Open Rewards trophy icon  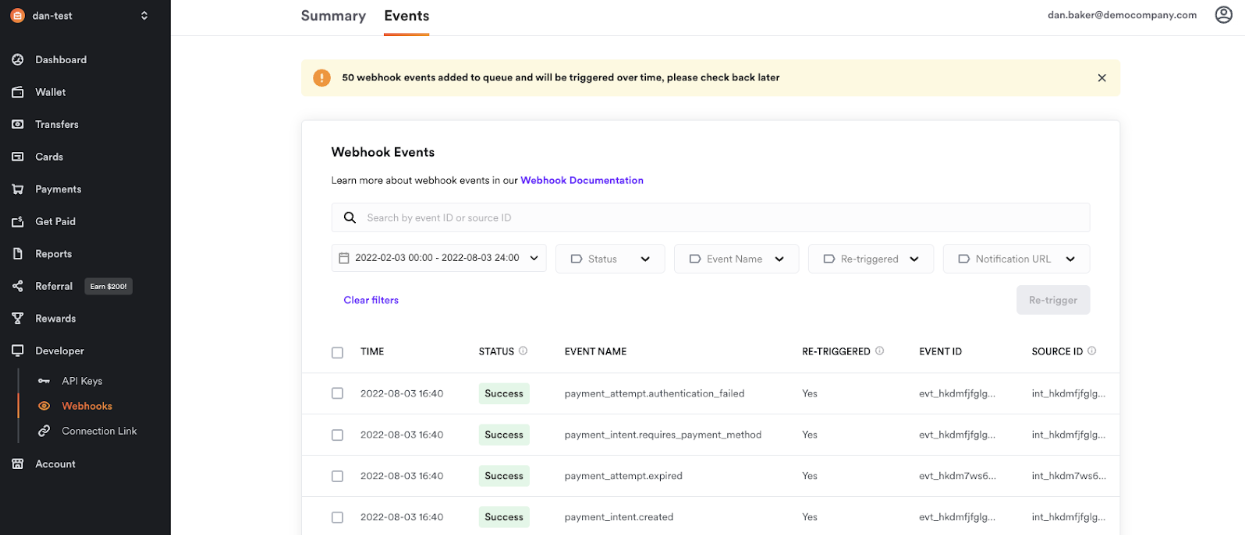[17, 318]
